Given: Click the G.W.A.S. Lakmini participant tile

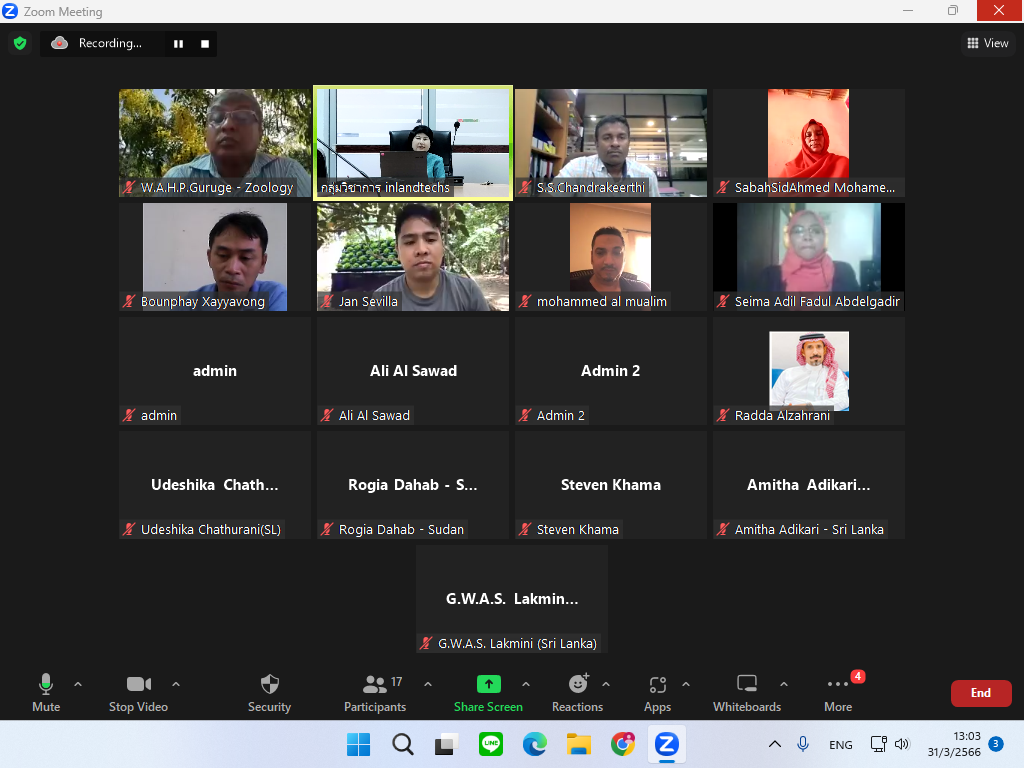Looking at the screenshot, I should point(512,599).
